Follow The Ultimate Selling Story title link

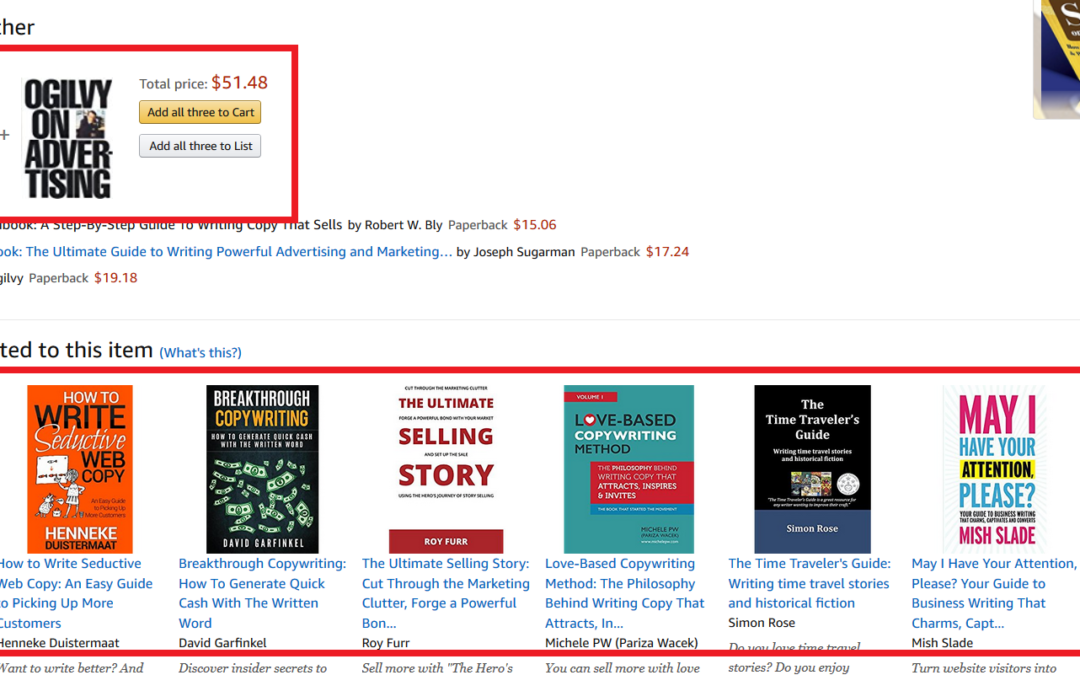pyautogui.click(x=446, y=593)
